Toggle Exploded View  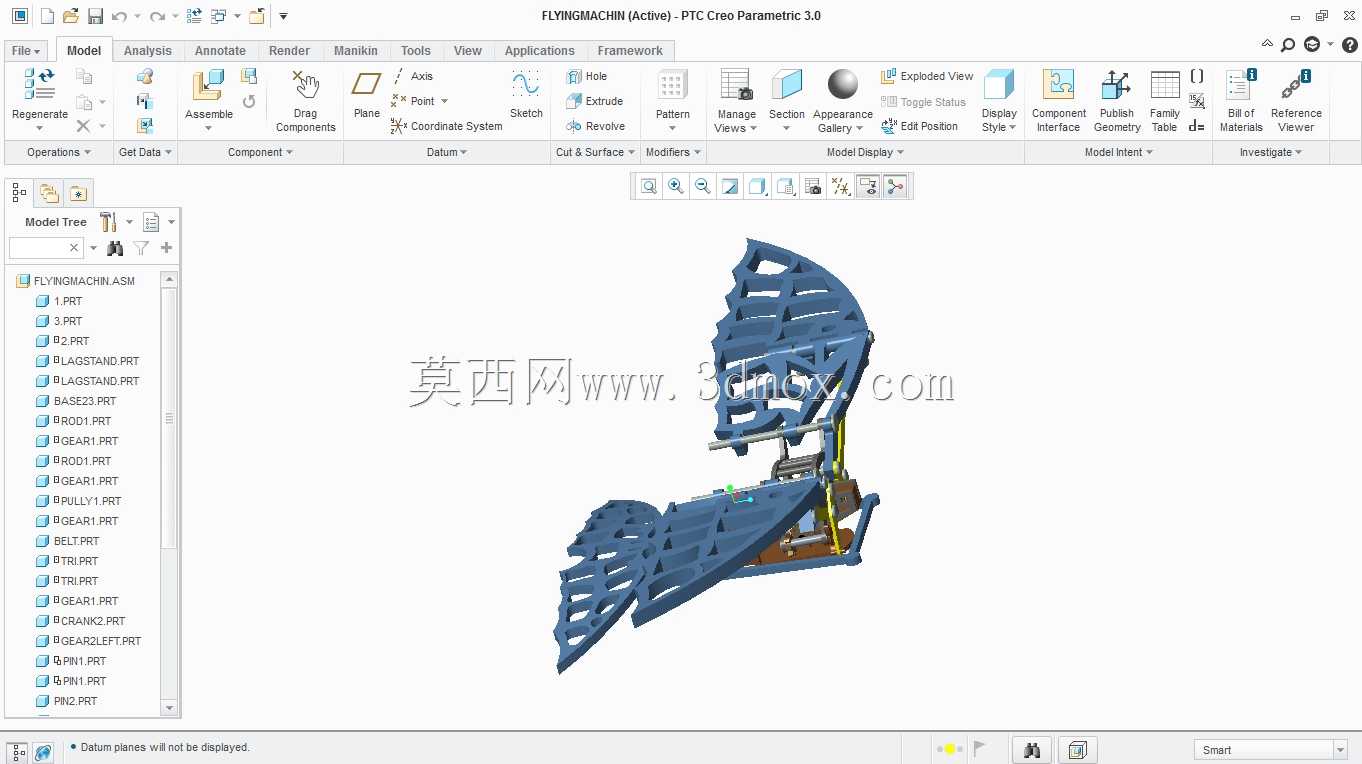927,76
